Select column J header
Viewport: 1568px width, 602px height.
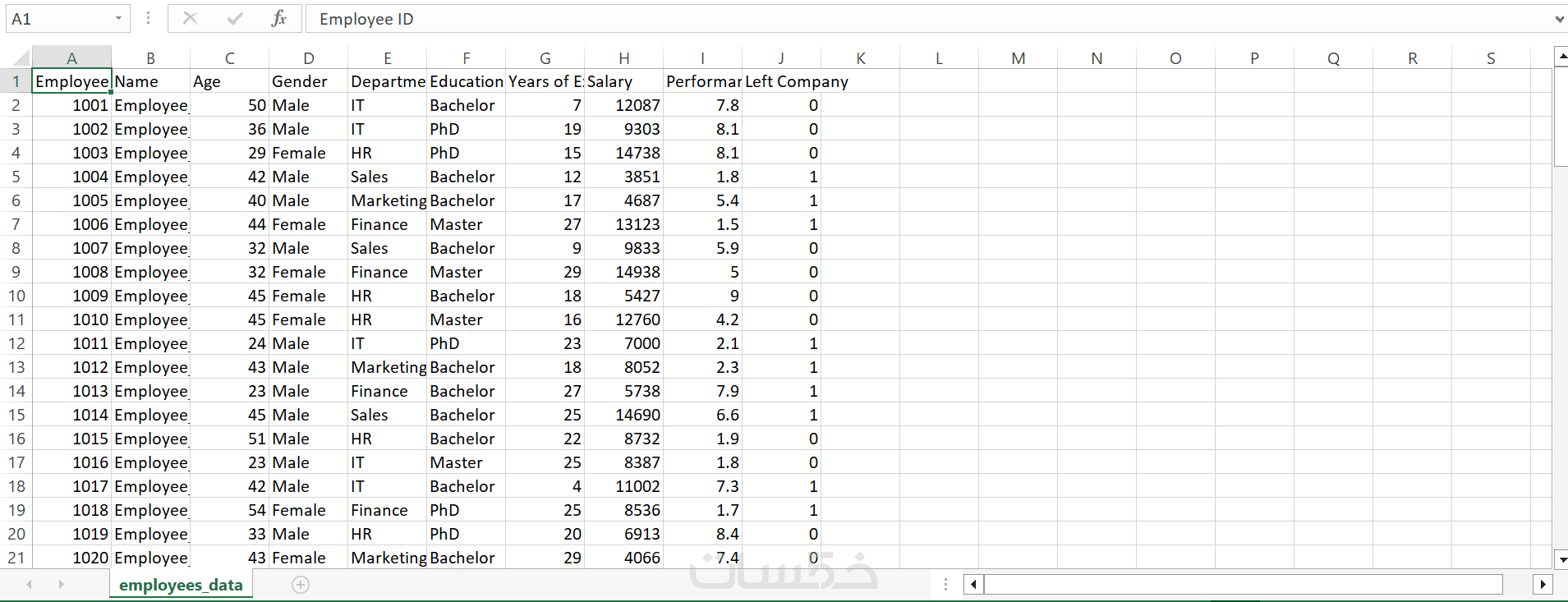pyautogui.click(x=782, y=57)
